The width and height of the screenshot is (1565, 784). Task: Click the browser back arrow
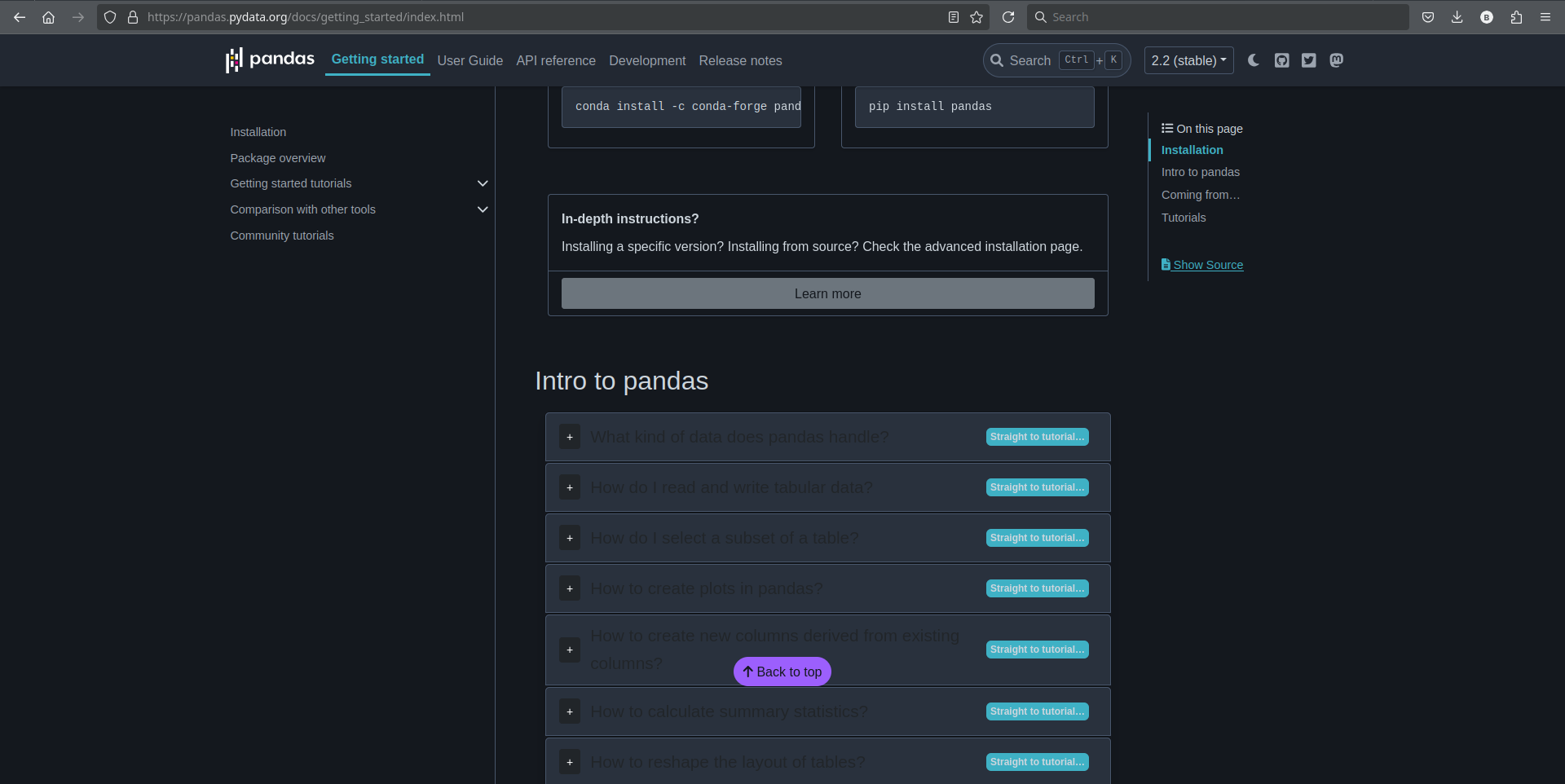pos(20,17)
